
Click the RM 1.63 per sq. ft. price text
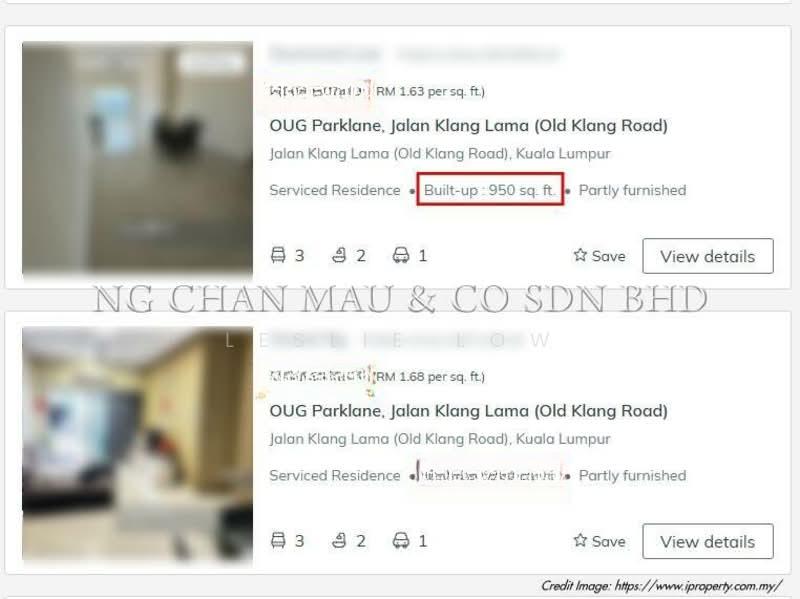coord(430,91)
